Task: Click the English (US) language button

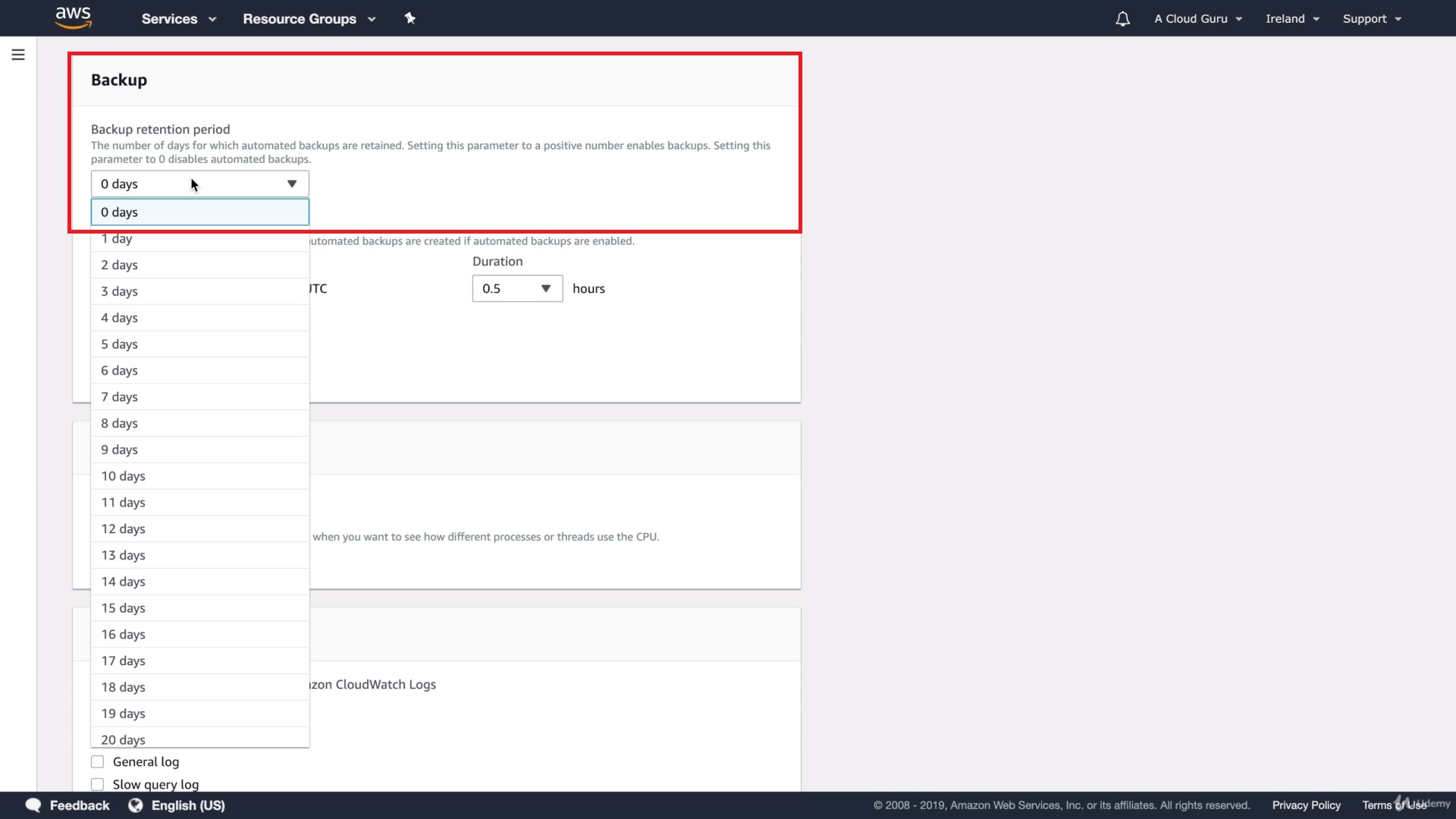Action: (x=188, y=805)
